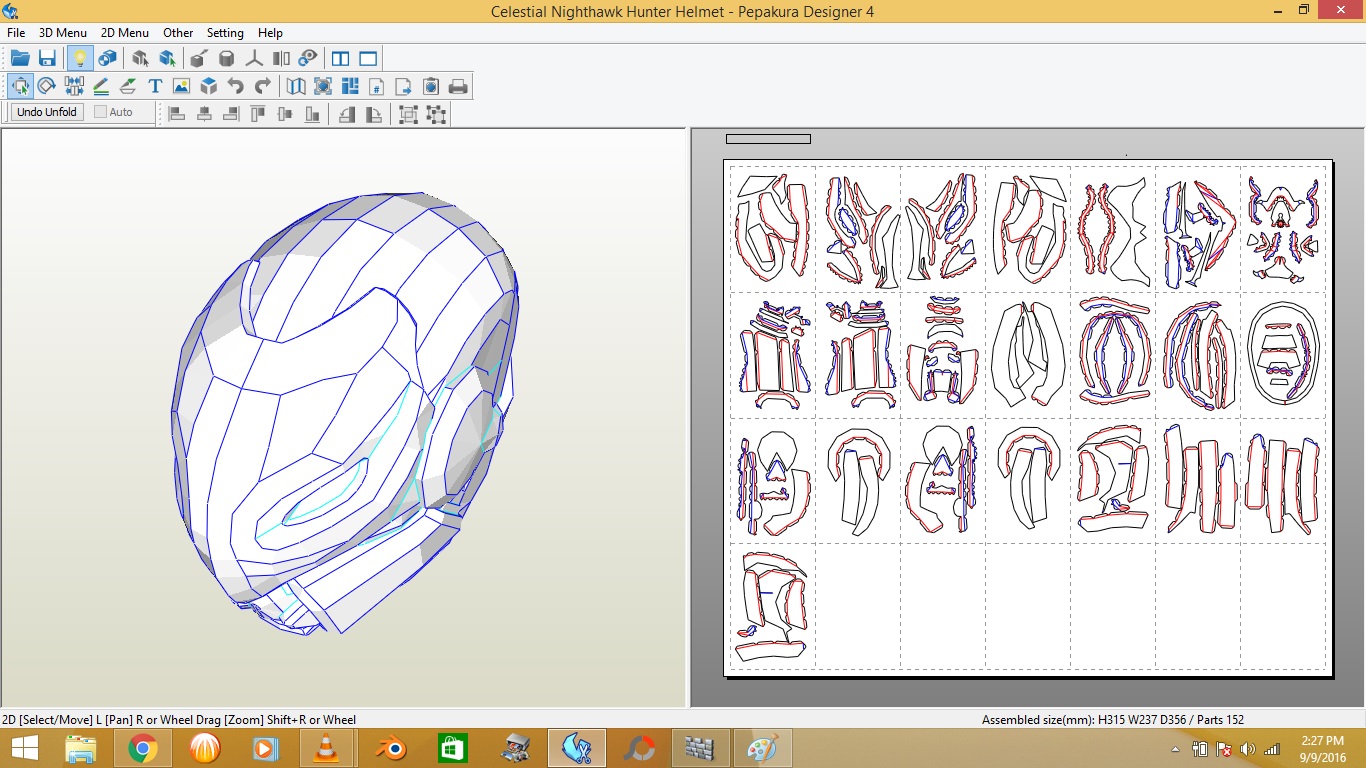The width and height of the screenshot is (1366, 768).
Task: Open the 3D Menu
Action: tap(63, 33)
